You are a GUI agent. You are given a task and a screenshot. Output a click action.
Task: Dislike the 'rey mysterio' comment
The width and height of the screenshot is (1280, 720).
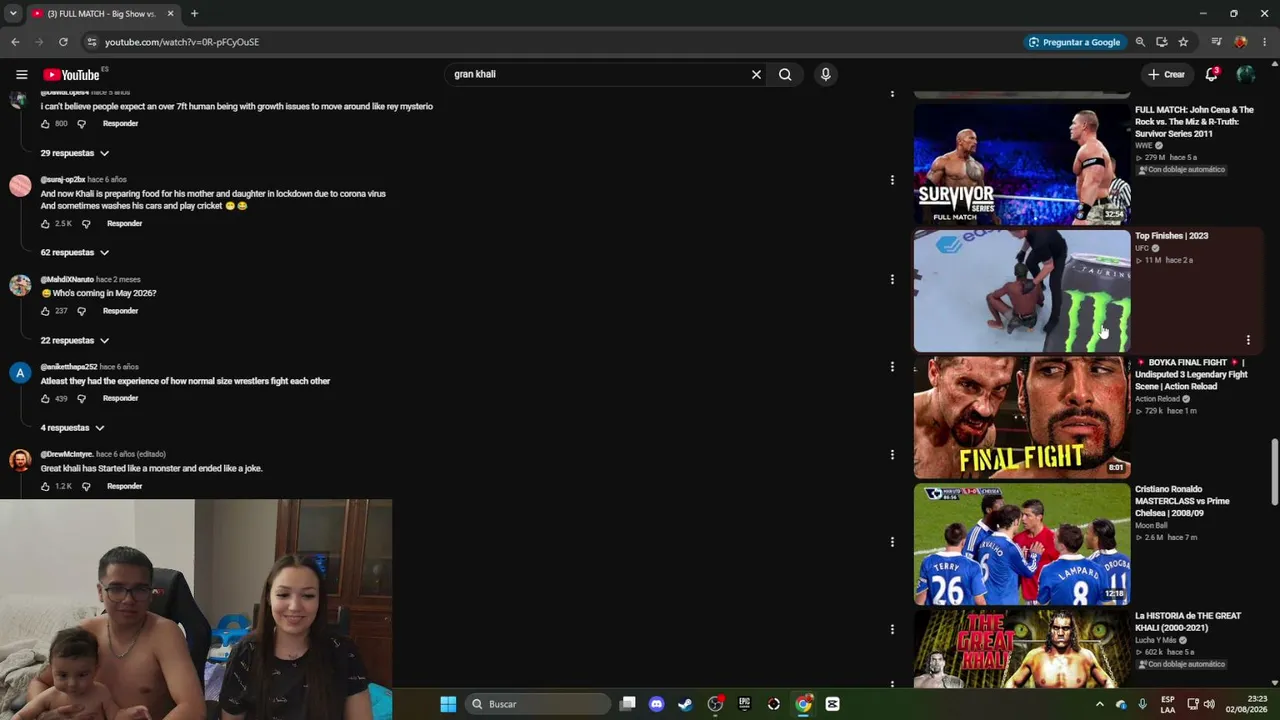click(x=81, y=124)
